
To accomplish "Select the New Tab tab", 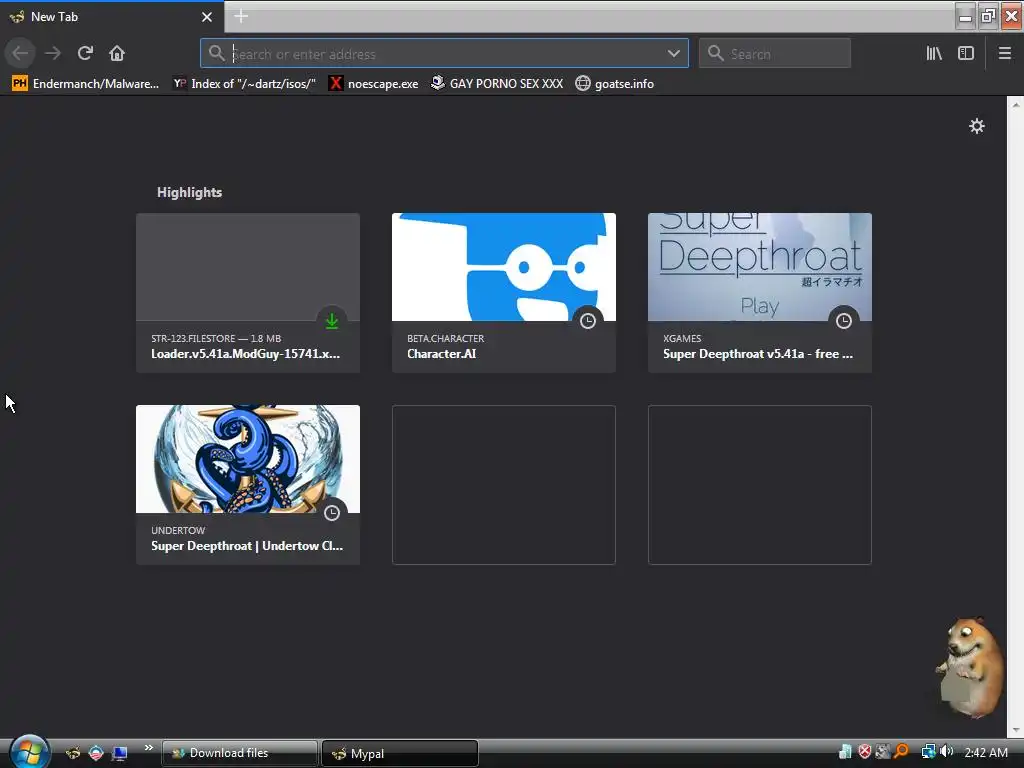I will point(112,16).
